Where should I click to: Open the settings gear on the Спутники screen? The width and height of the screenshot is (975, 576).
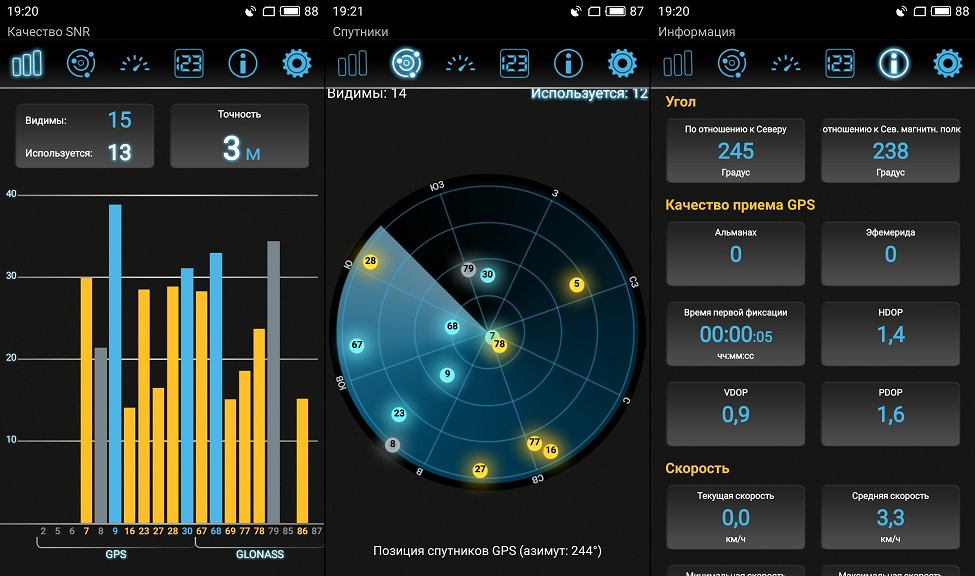[622, 63]
